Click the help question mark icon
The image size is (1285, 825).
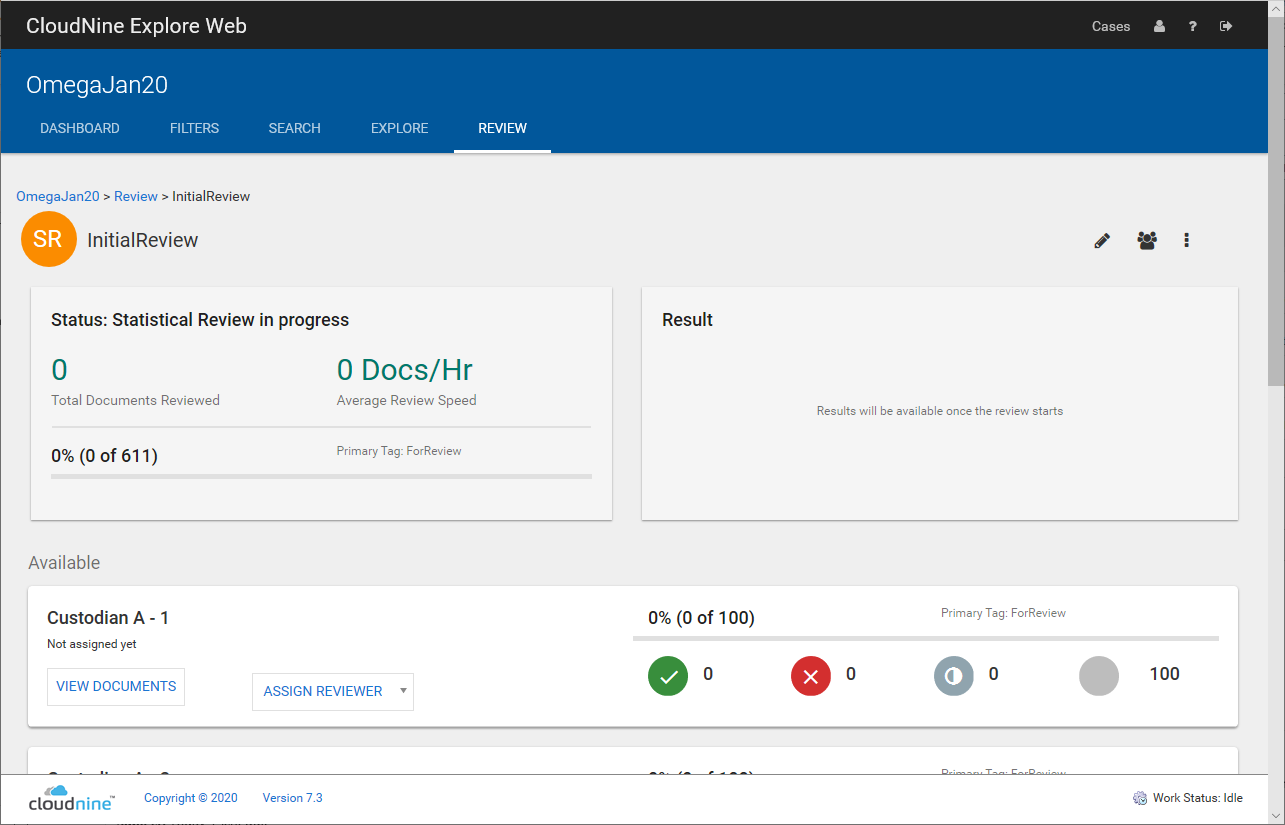tap(1193, 26)
